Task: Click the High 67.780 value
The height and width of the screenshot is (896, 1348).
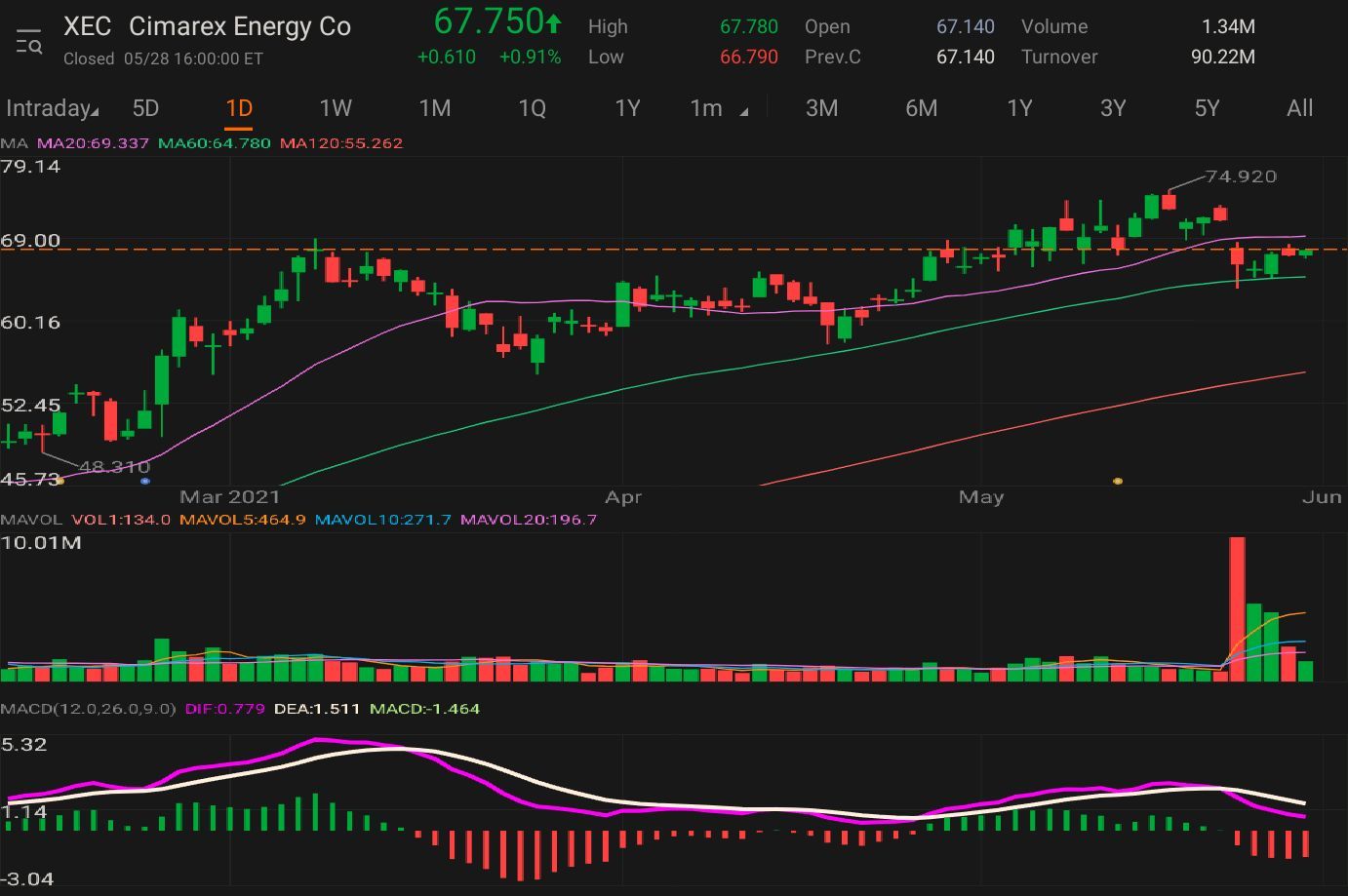Action: click(x=749, y=27)
